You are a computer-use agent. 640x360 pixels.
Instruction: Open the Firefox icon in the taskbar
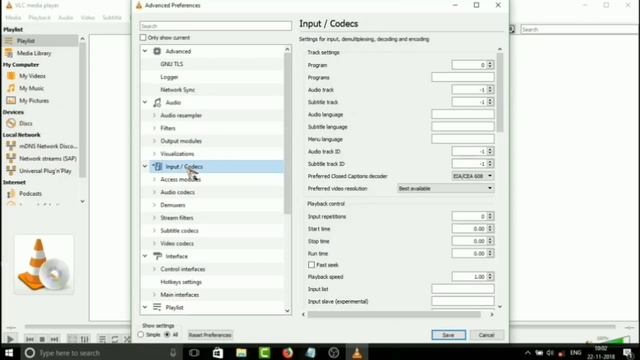coord(288,353)
